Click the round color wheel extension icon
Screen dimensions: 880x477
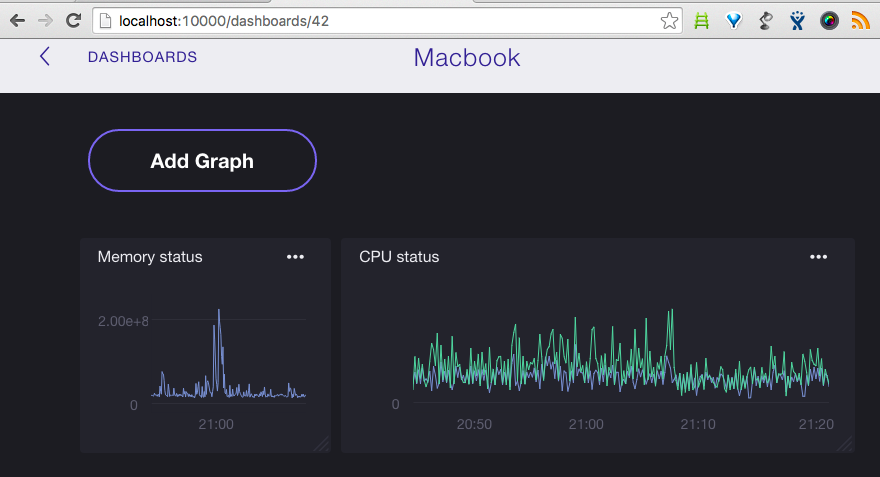point(829,21)
